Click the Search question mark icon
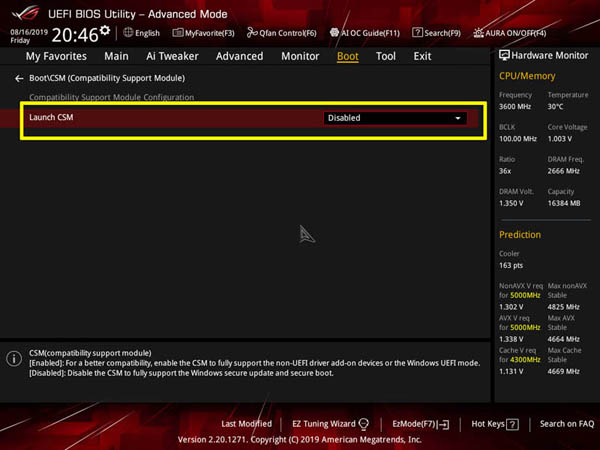 (417, 33)
